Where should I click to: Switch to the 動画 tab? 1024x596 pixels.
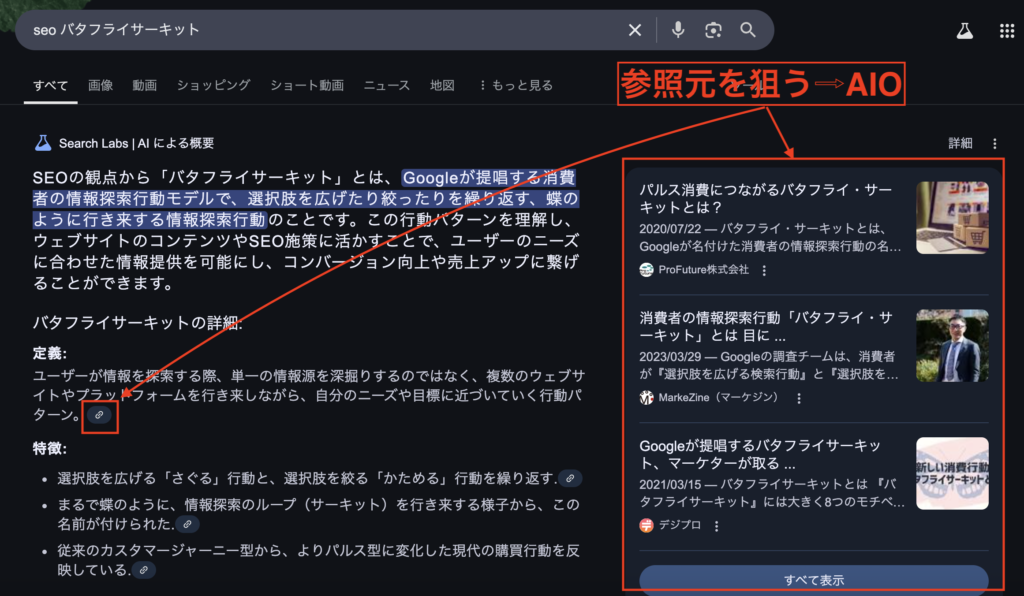(x=144, y=86)
